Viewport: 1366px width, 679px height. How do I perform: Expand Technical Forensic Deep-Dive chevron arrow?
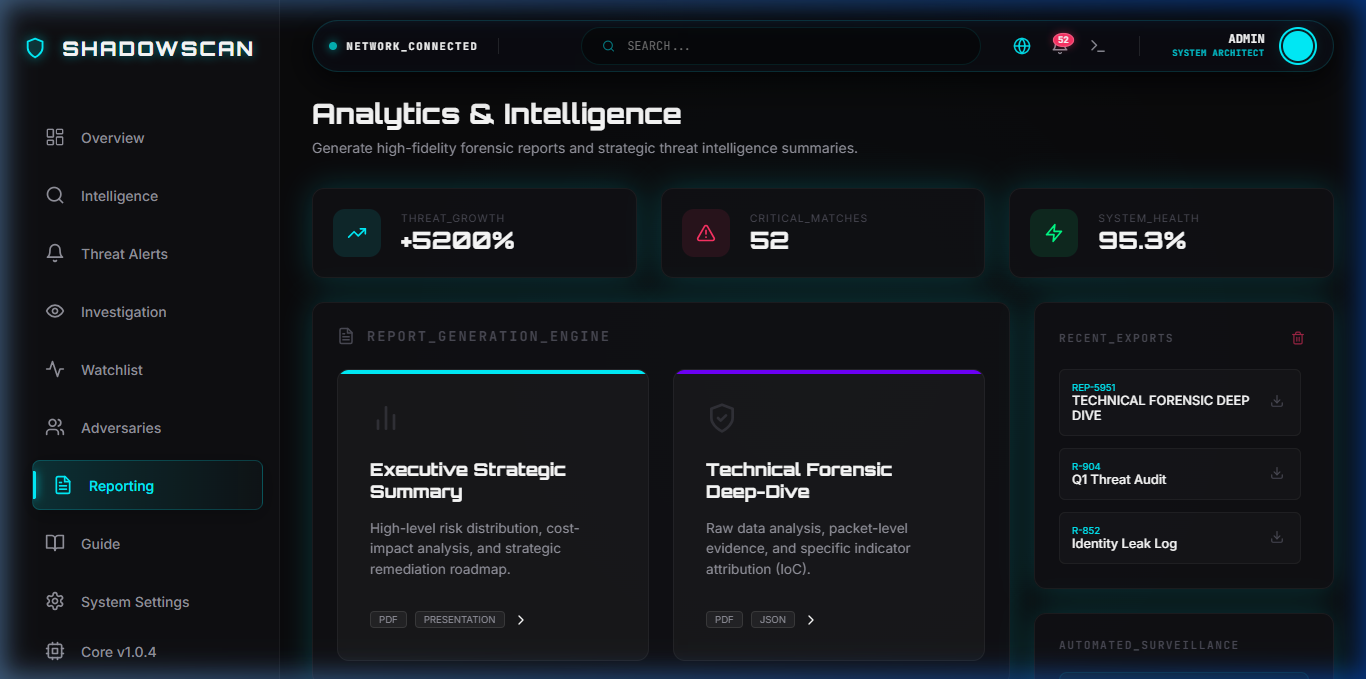click(x=811, y=620)
